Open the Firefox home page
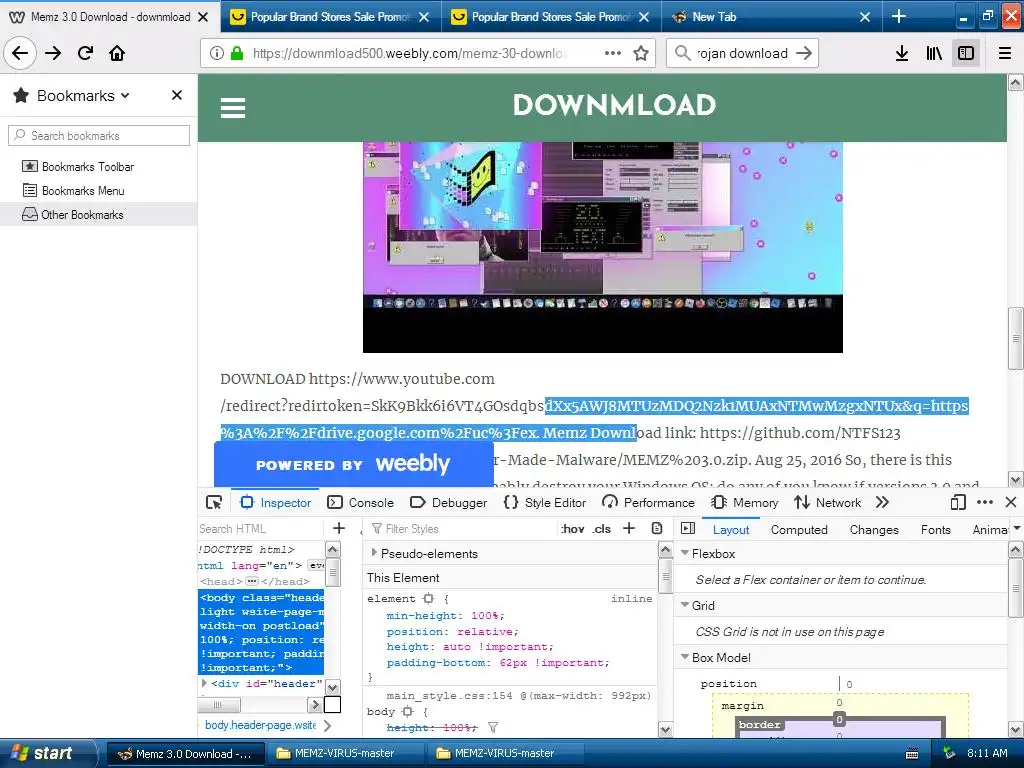Image resolution: width=1024 pixels, height=768 pixels. (x=117, y=53)
